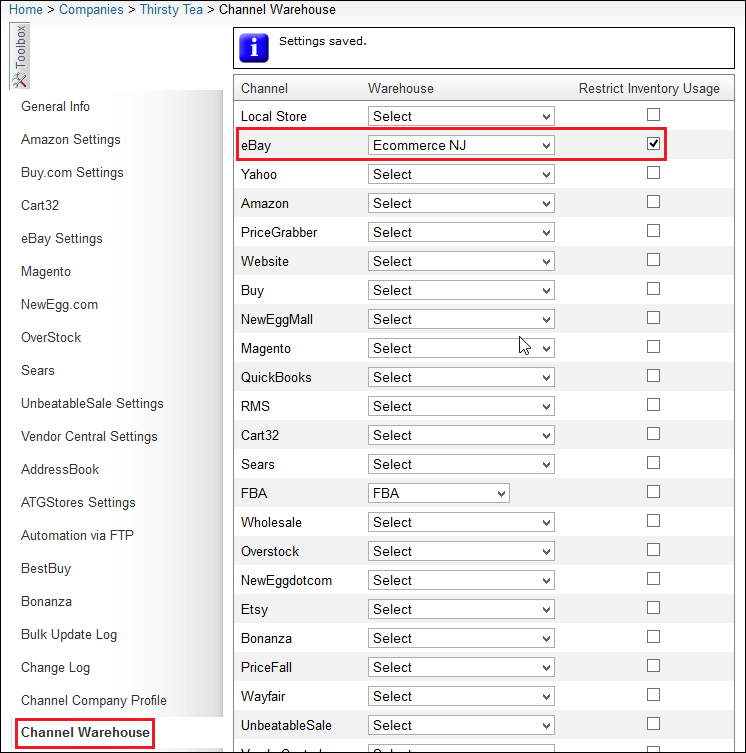Open Thirsty Tea breadcrumb link
This screenshot has width=746, height=753.
pos(171,9)
